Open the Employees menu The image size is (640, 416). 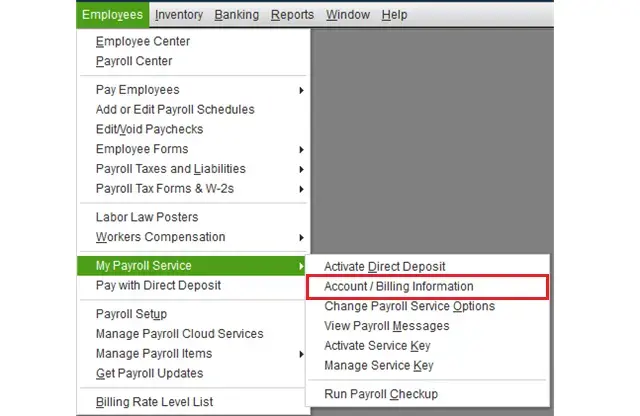113,15
